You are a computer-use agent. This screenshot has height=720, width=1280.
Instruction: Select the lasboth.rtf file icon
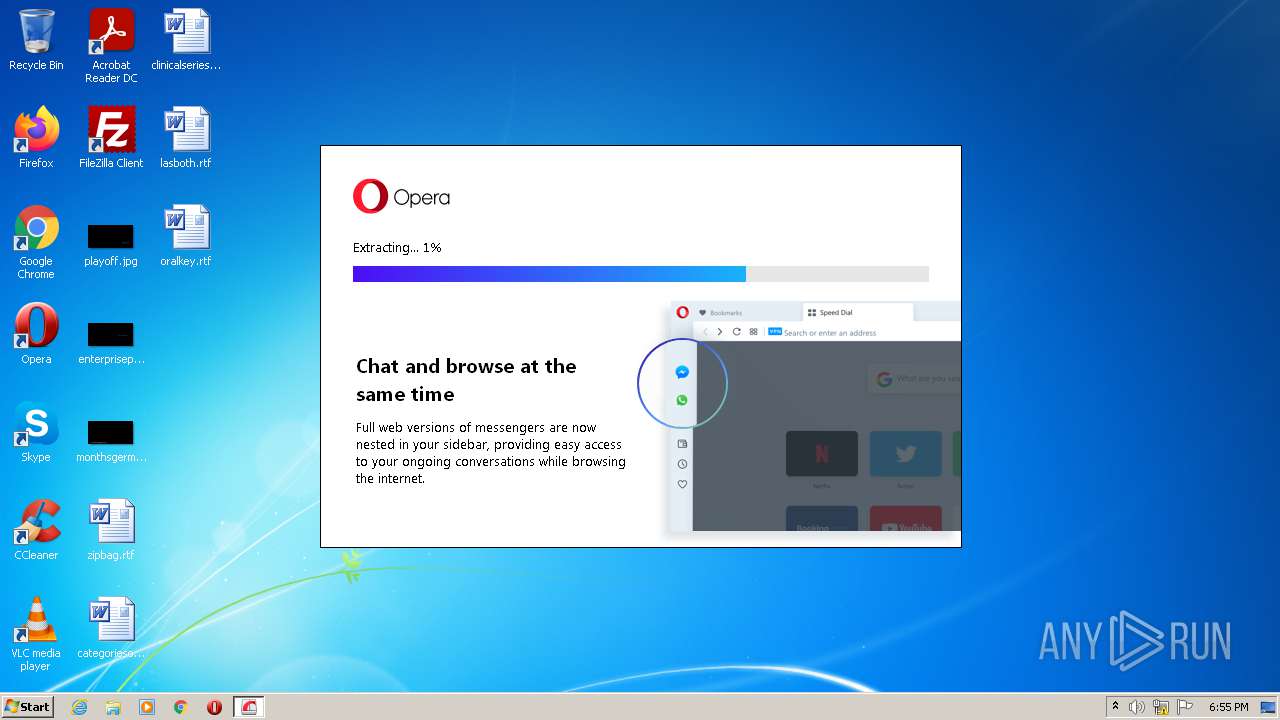[x=186, y=138]
